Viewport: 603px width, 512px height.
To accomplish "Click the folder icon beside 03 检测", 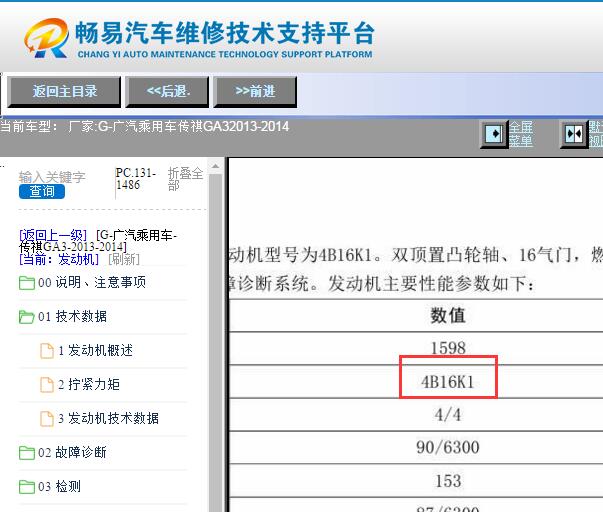I will [x=27, y=487].
